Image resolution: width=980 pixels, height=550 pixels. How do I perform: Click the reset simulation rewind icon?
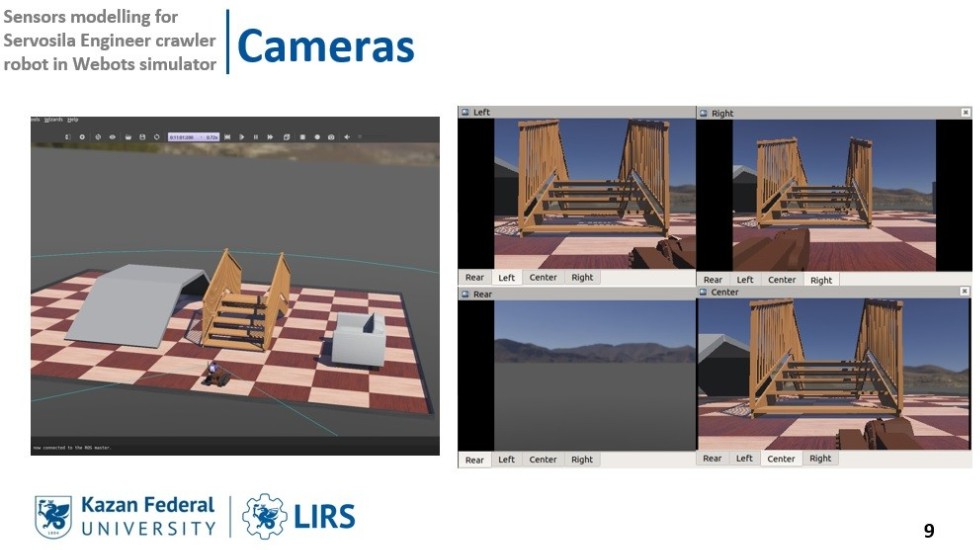tap(227, 136)
